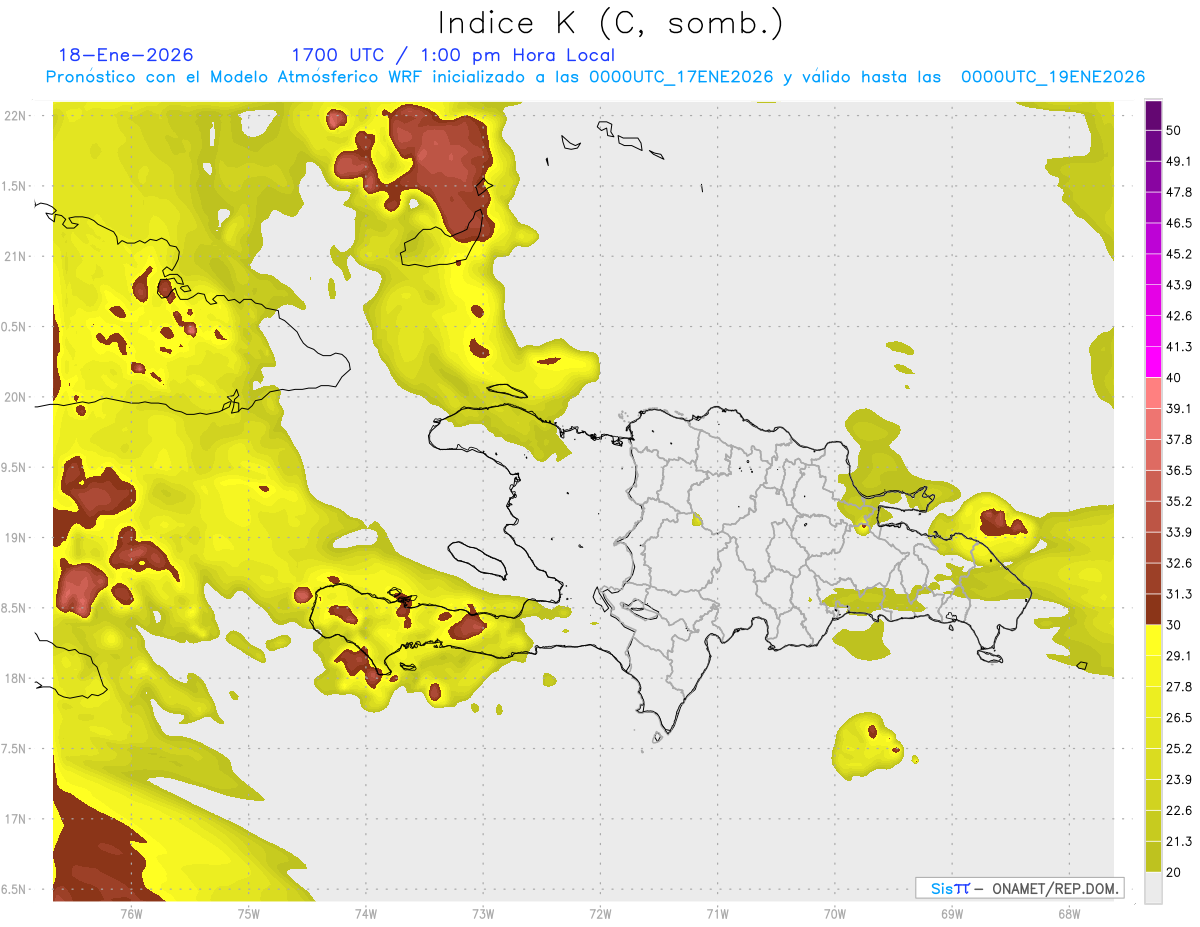The height and width of the screenshot is (927, 1200).
Task: Click legend value '45.2'
Action: click(1179, 254)
